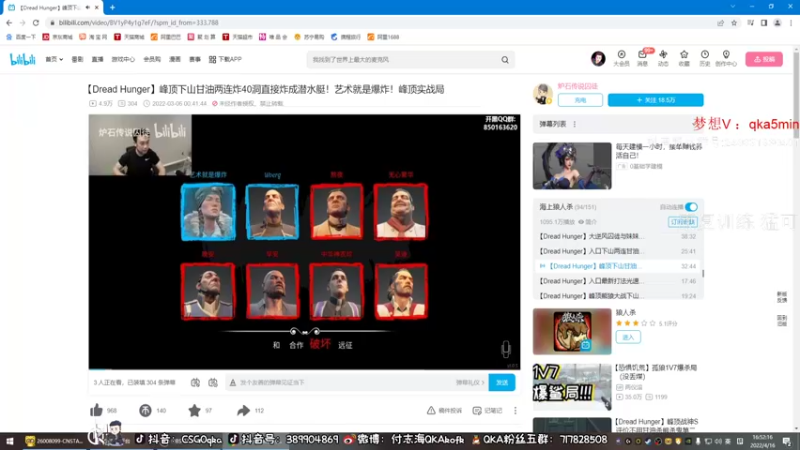Open the 会员购 navigation item
Image resolution: width=800 pixels, height=450 pixels.
tap(152, 59)
